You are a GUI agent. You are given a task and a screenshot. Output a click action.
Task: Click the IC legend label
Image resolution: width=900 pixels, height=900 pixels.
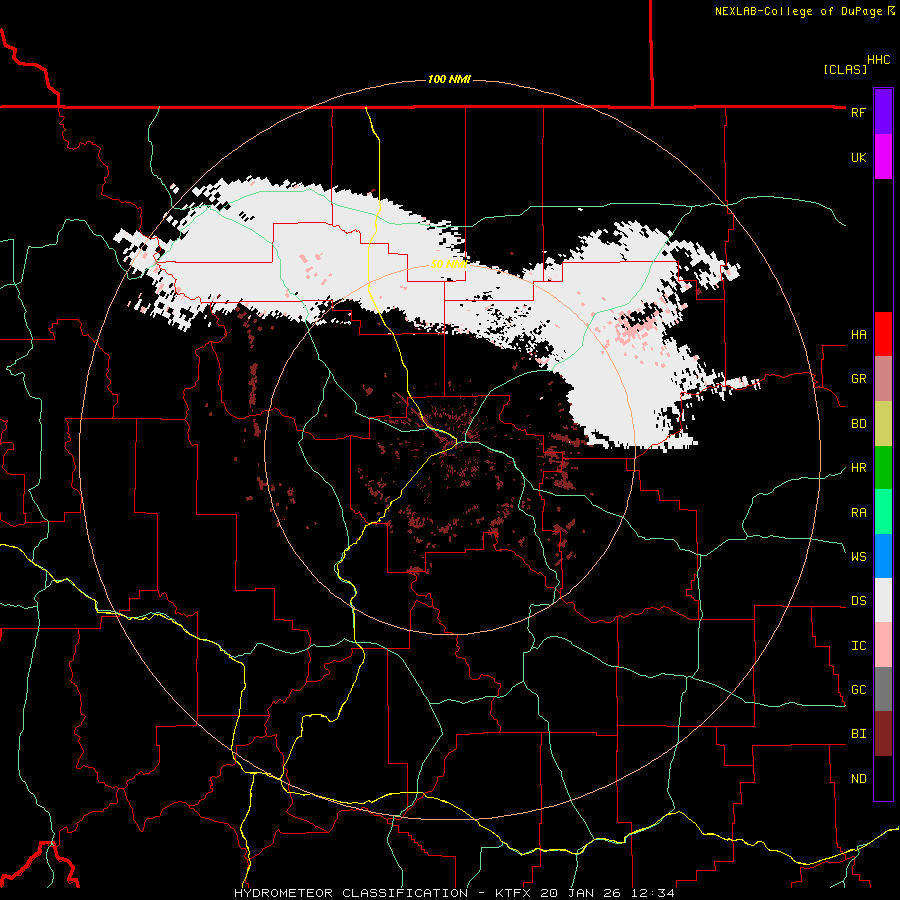click(x=858, y=646)
